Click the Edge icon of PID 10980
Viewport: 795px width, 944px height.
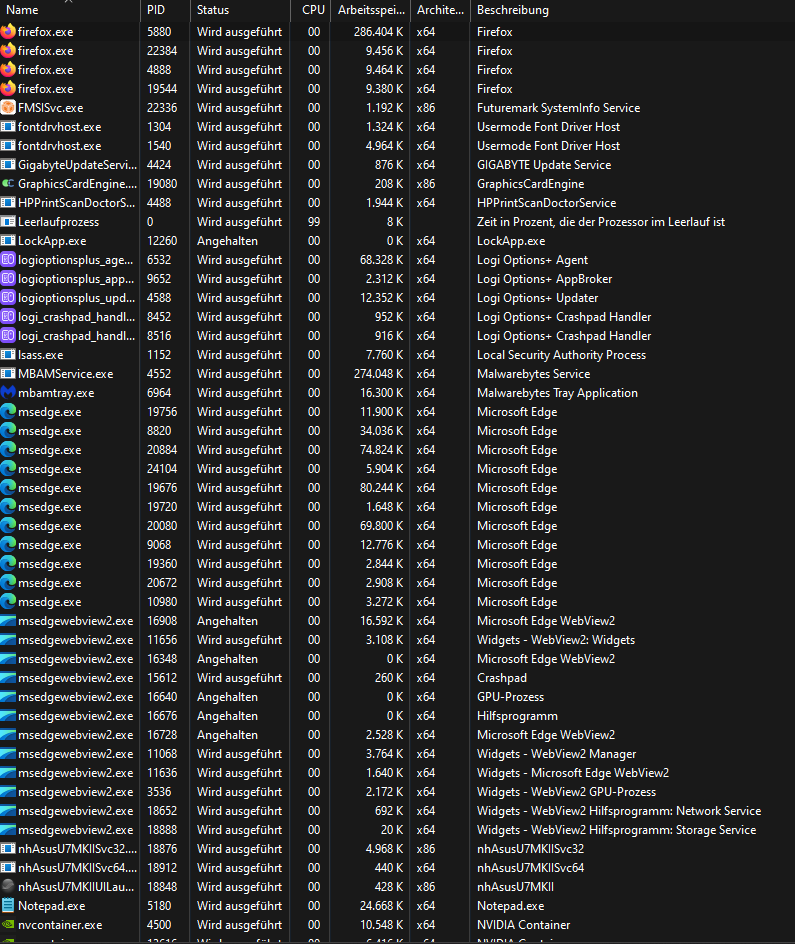point(8,602)
